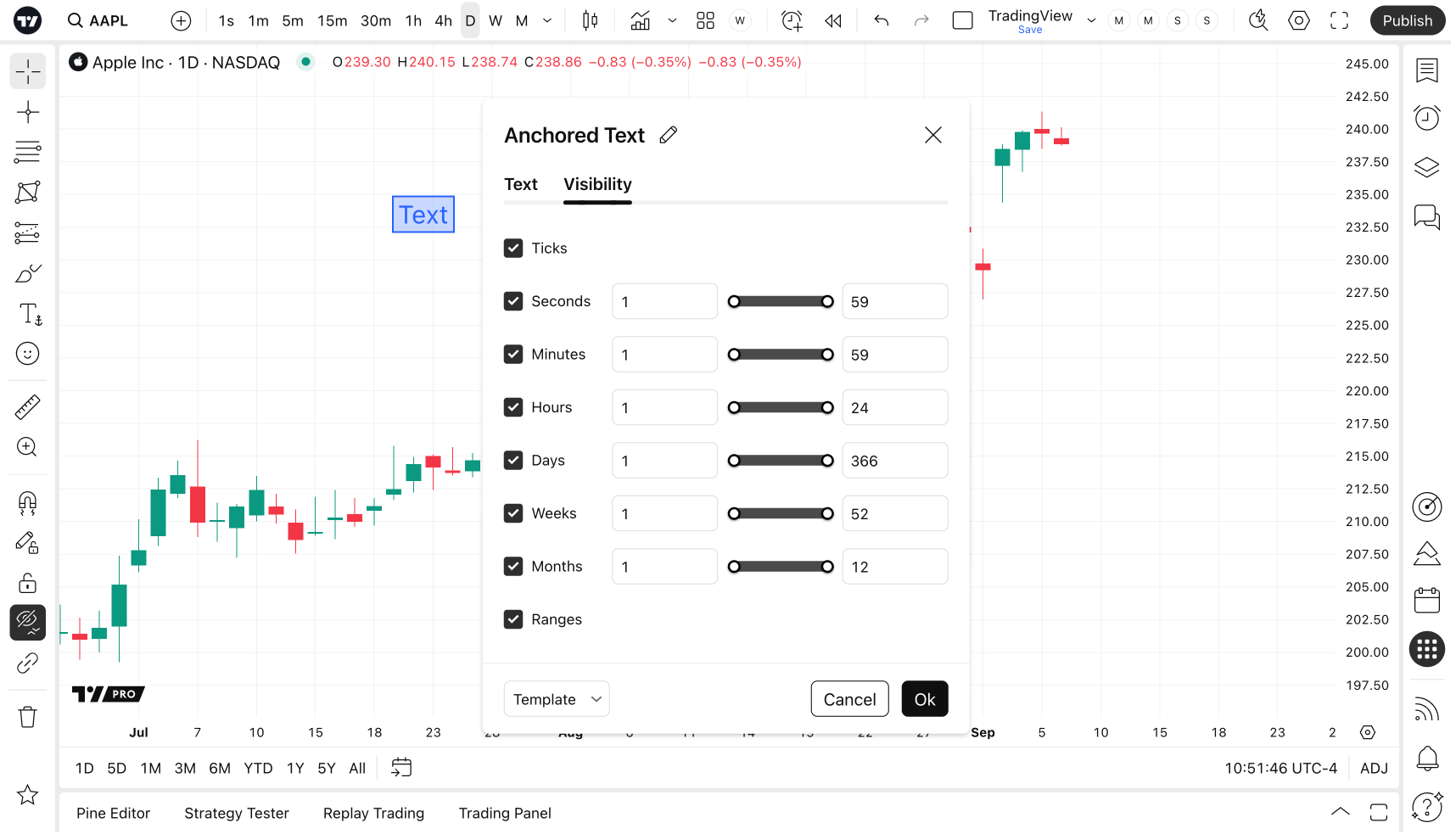This screenshot has width=1456, height=834.
Task: Toggle magnet mode
Action: click(28, 503)
